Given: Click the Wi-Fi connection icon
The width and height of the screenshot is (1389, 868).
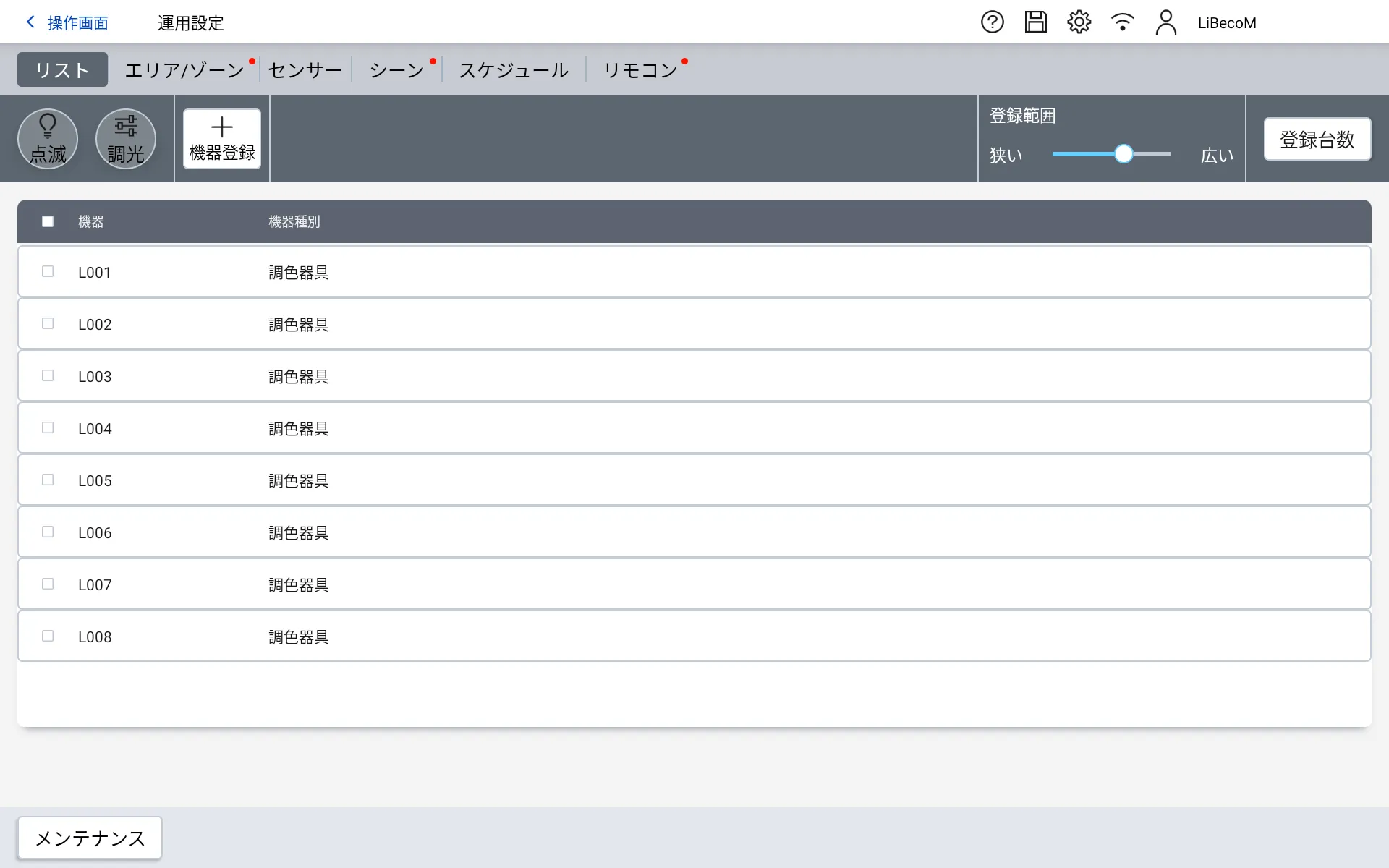Looking at the screenshot, I should [x=1122, y=22].
